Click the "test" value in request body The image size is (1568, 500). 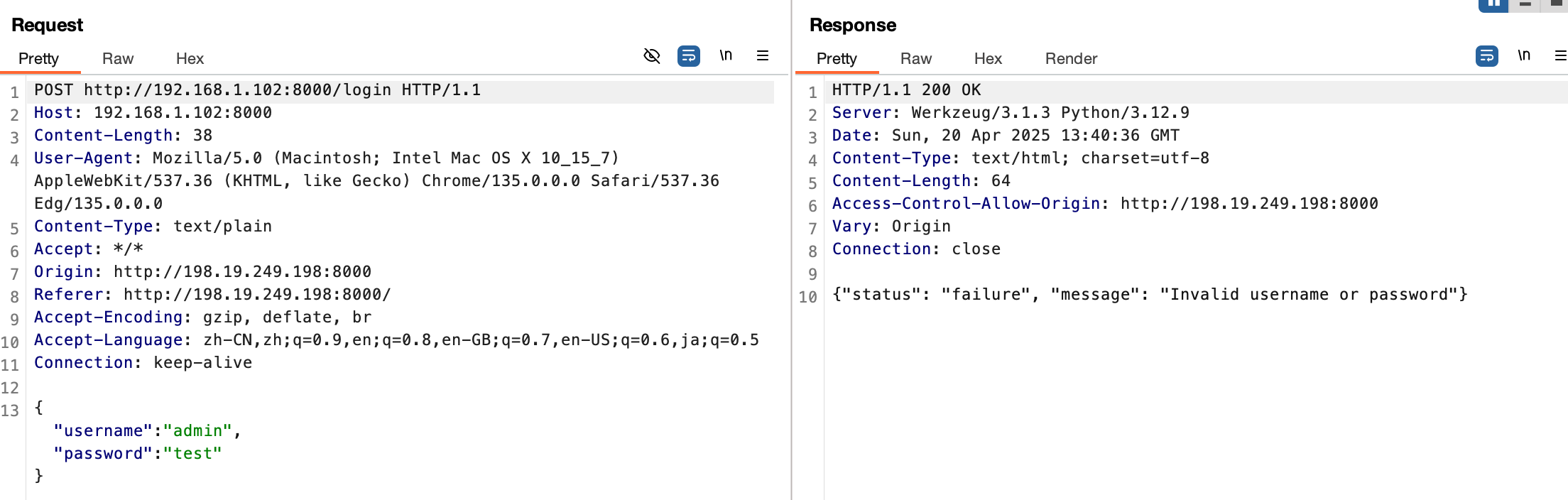[192, 454]
